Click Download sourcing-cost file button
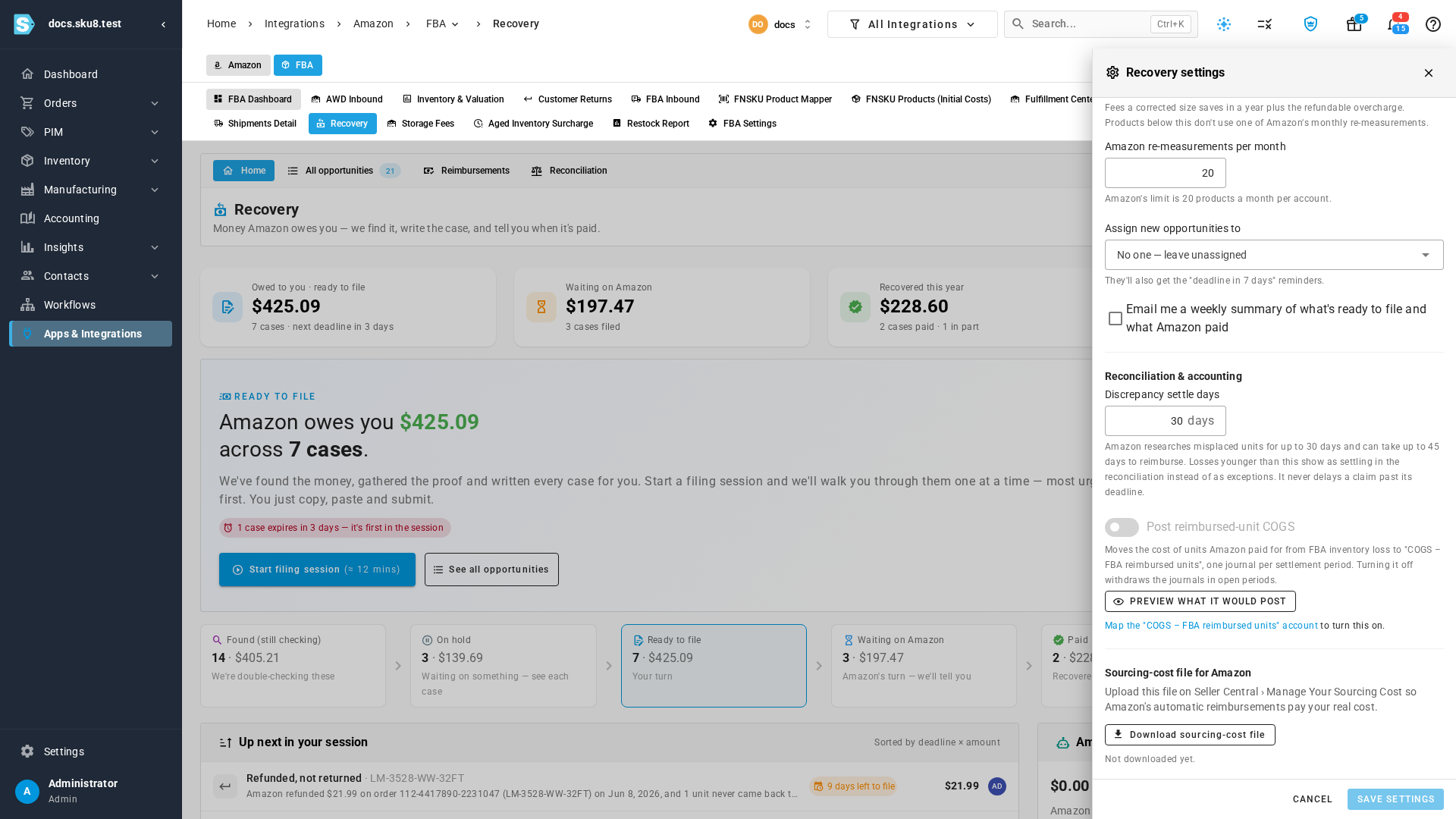Viewport: 1456px width, 819px height. (1190, 735)
